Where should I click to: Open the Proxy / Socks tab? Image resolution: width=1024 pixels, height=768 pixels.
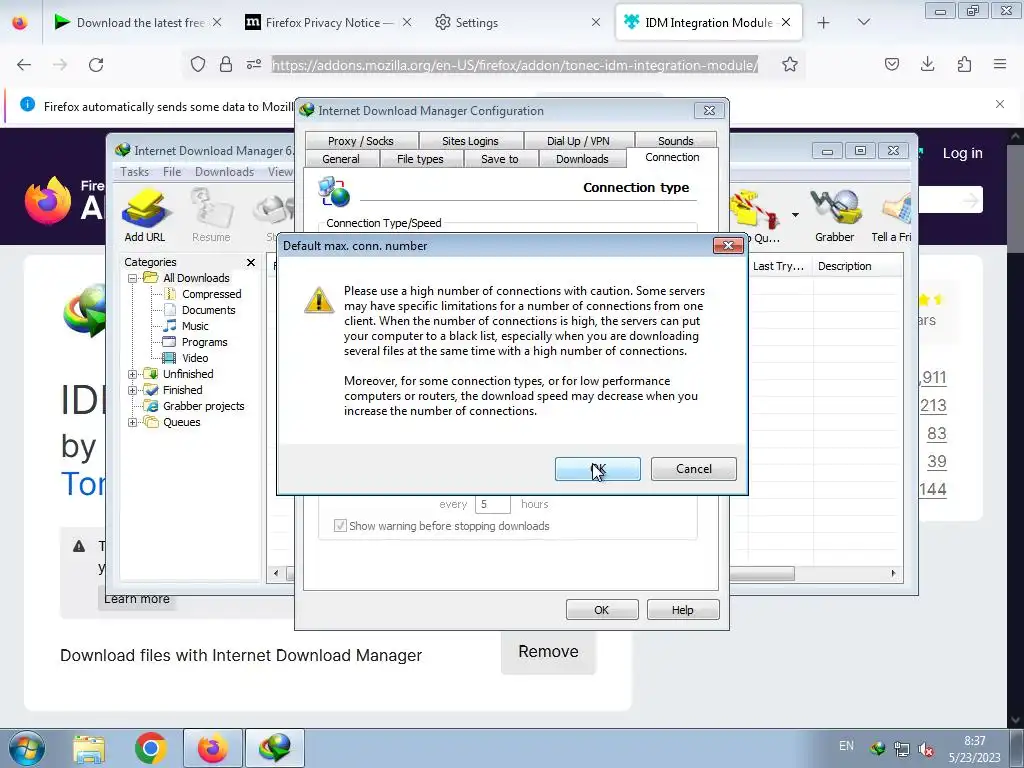360,140
